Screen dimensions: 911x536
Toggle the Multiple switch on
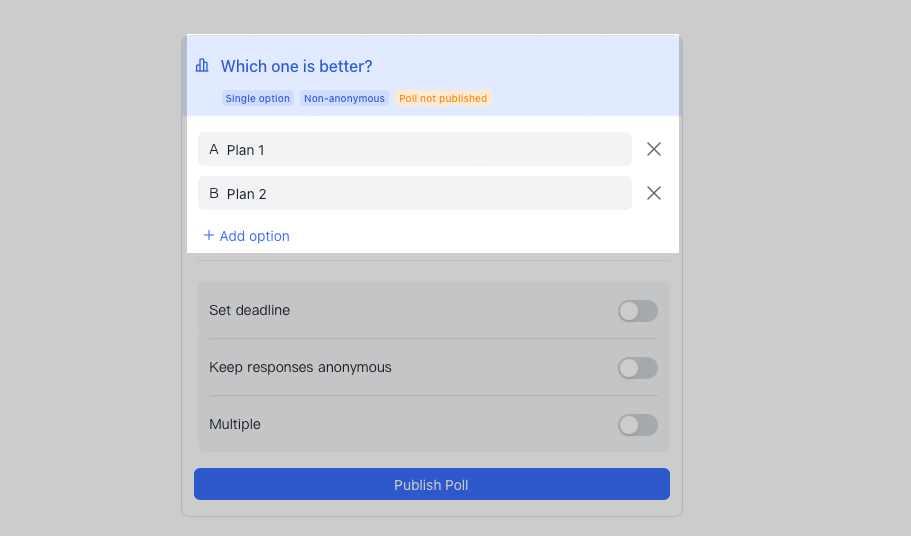click(x=637, y=425)
